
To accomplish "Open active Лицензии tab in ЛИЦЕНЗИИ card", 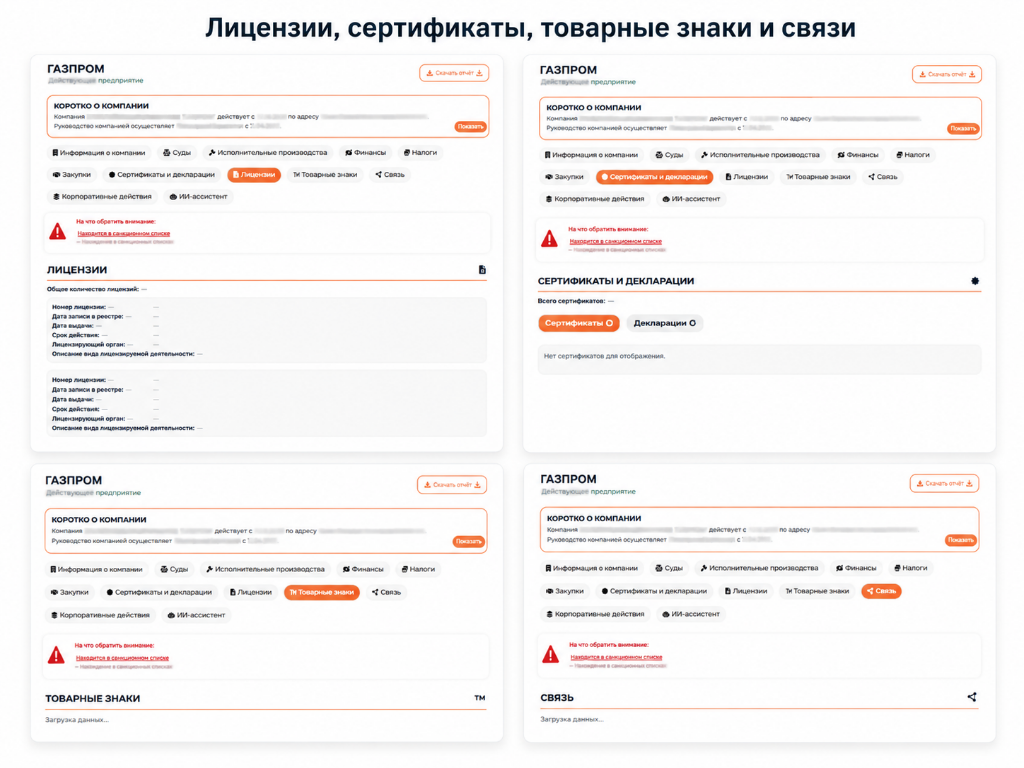I will 254,174.
